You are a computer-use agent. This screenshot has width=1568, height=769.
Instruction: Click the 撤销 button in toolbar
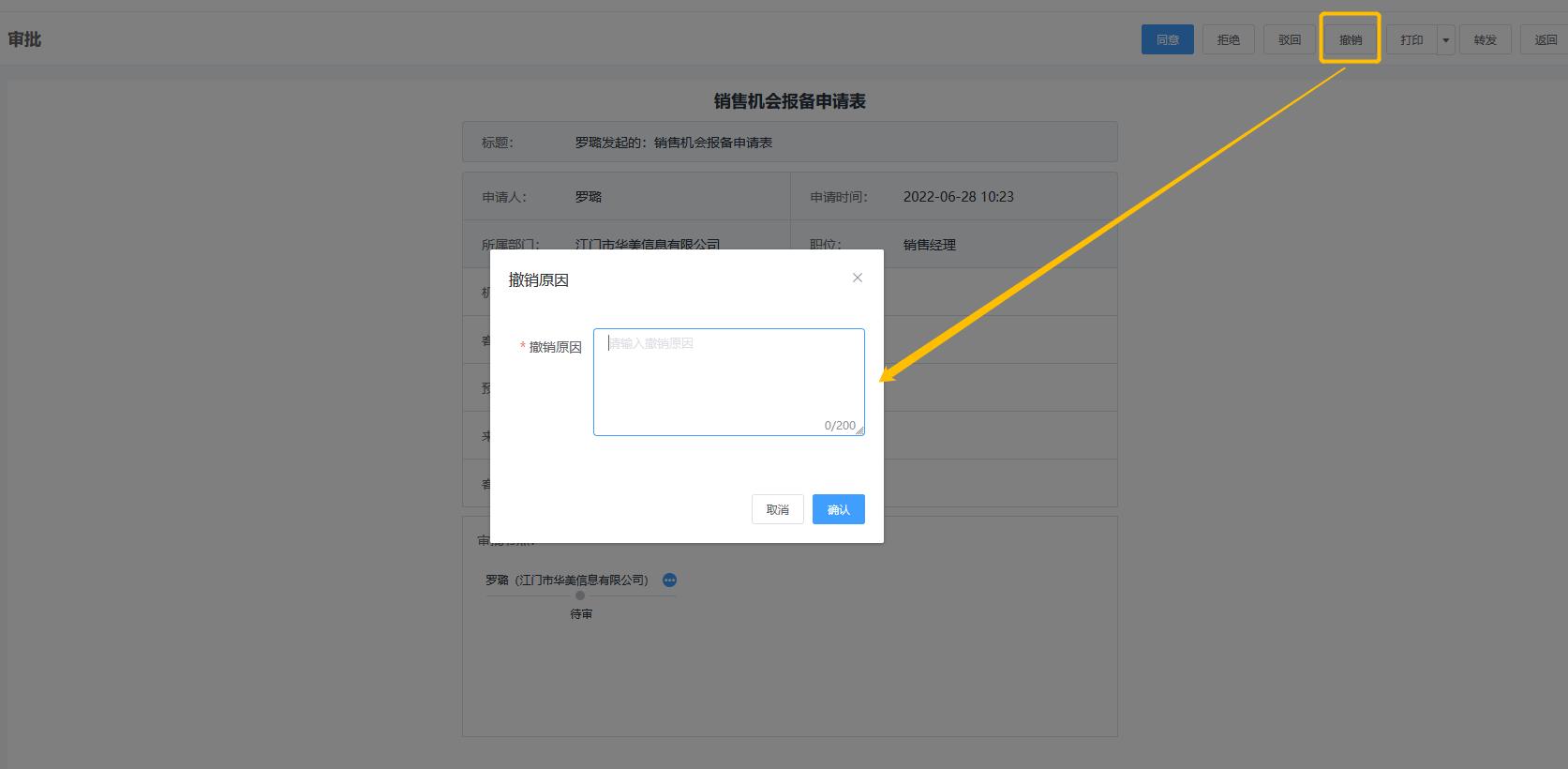1350,39
